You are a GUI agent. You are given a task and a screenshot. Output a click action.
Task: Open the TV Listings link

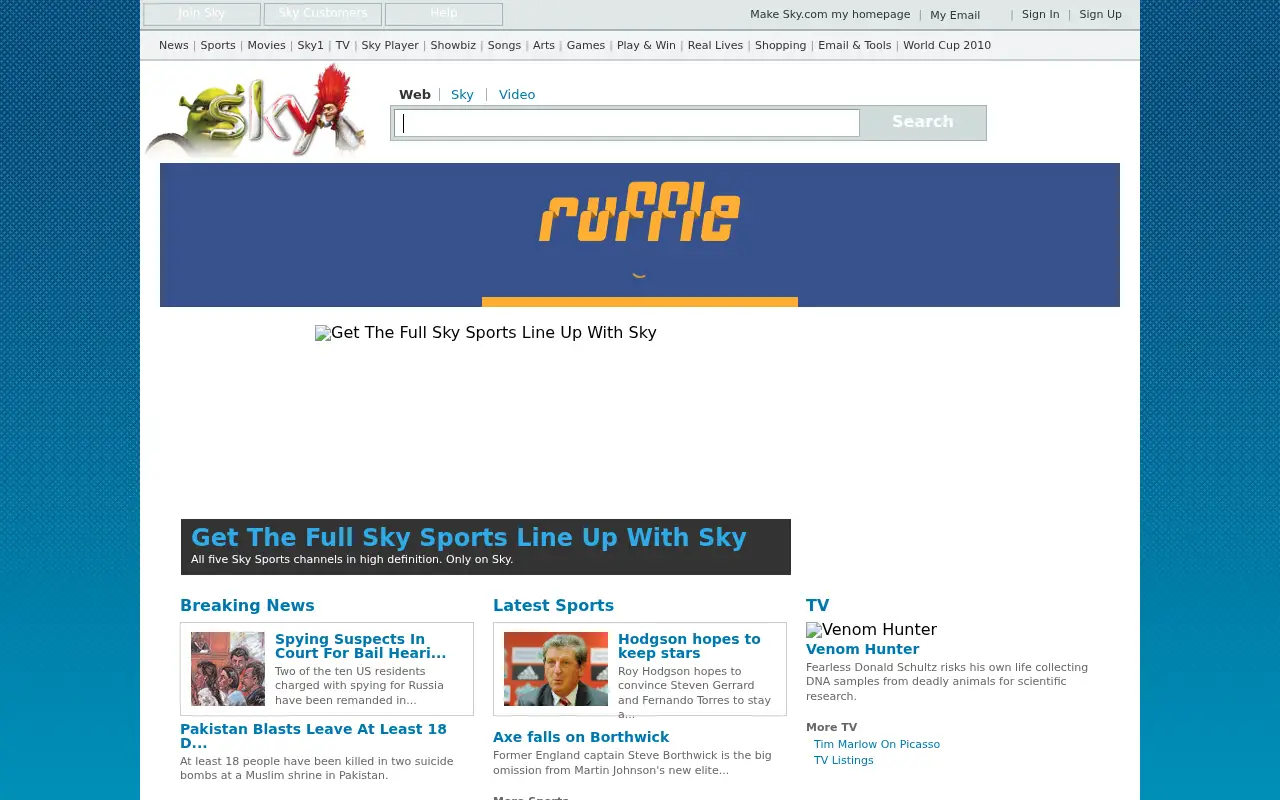point(844,761)
